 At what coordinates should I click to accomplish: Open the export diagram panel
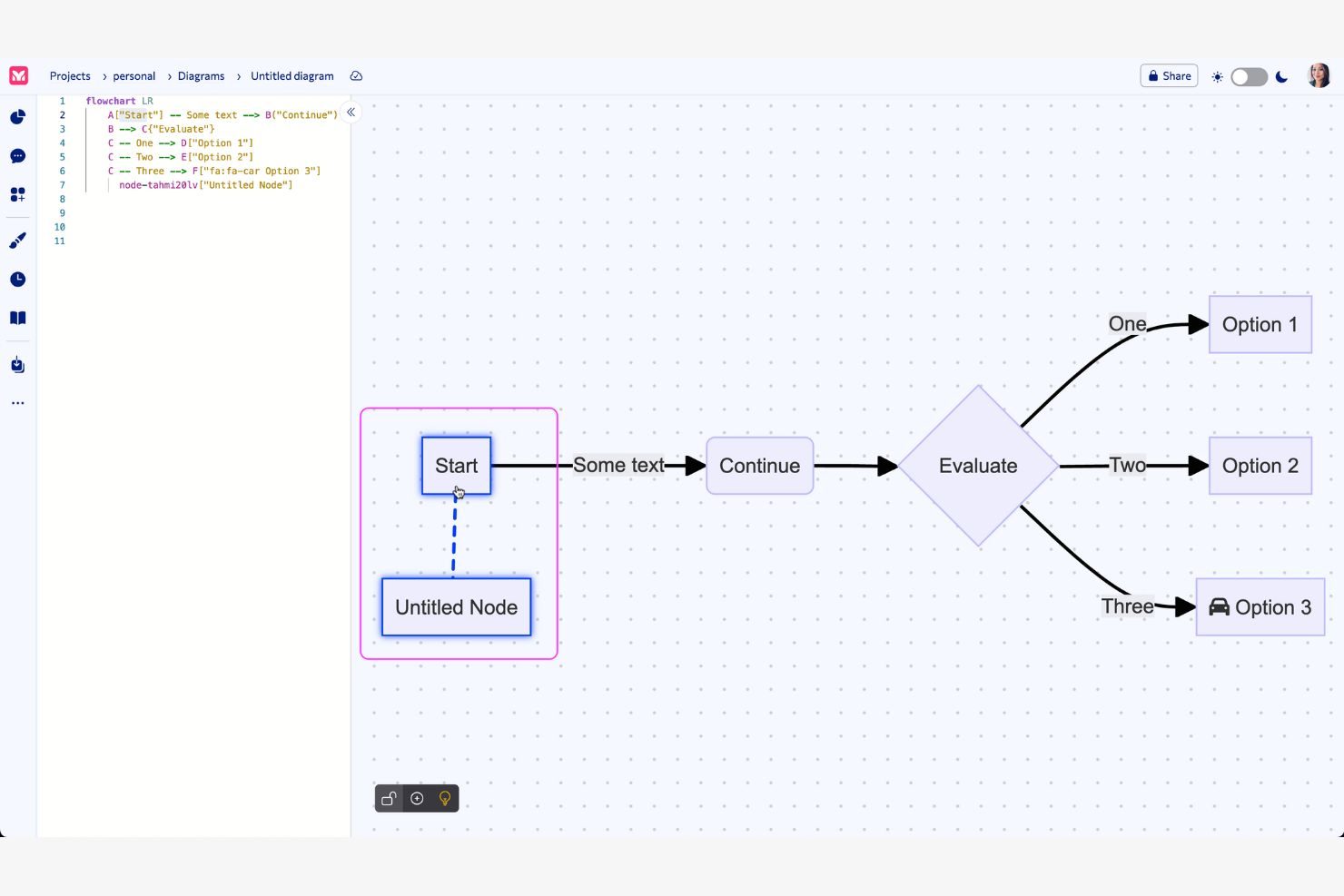point(17,364)
